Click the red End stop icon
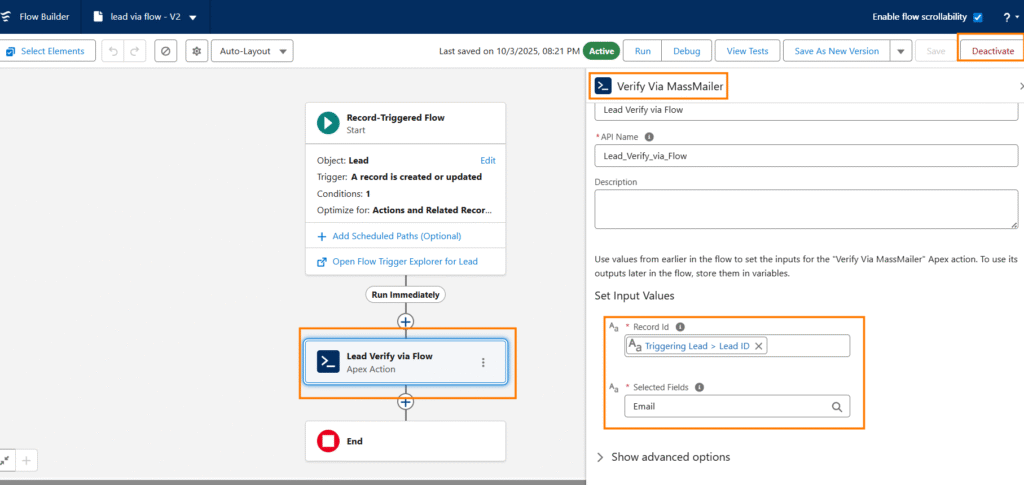This screenshot has height=485, width=1024. [328, 441]
